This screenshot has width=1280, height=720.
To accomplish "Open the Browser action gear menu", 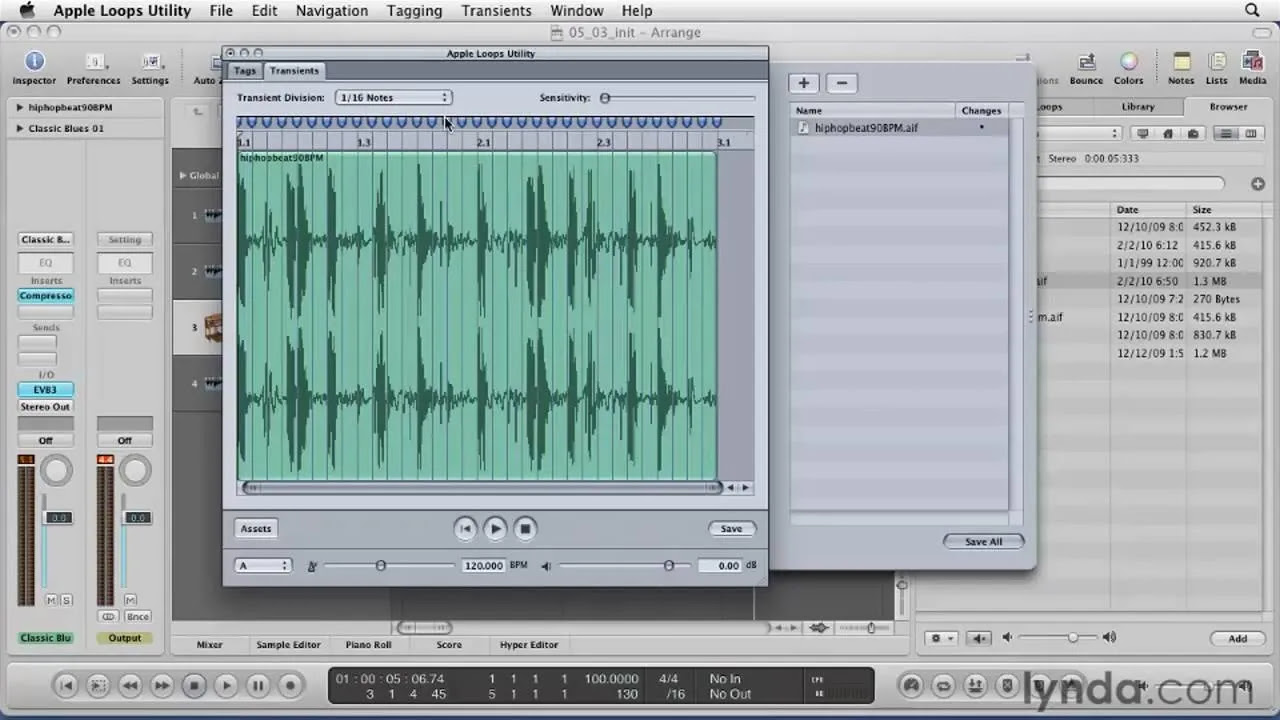I will (x=943, y=638).
